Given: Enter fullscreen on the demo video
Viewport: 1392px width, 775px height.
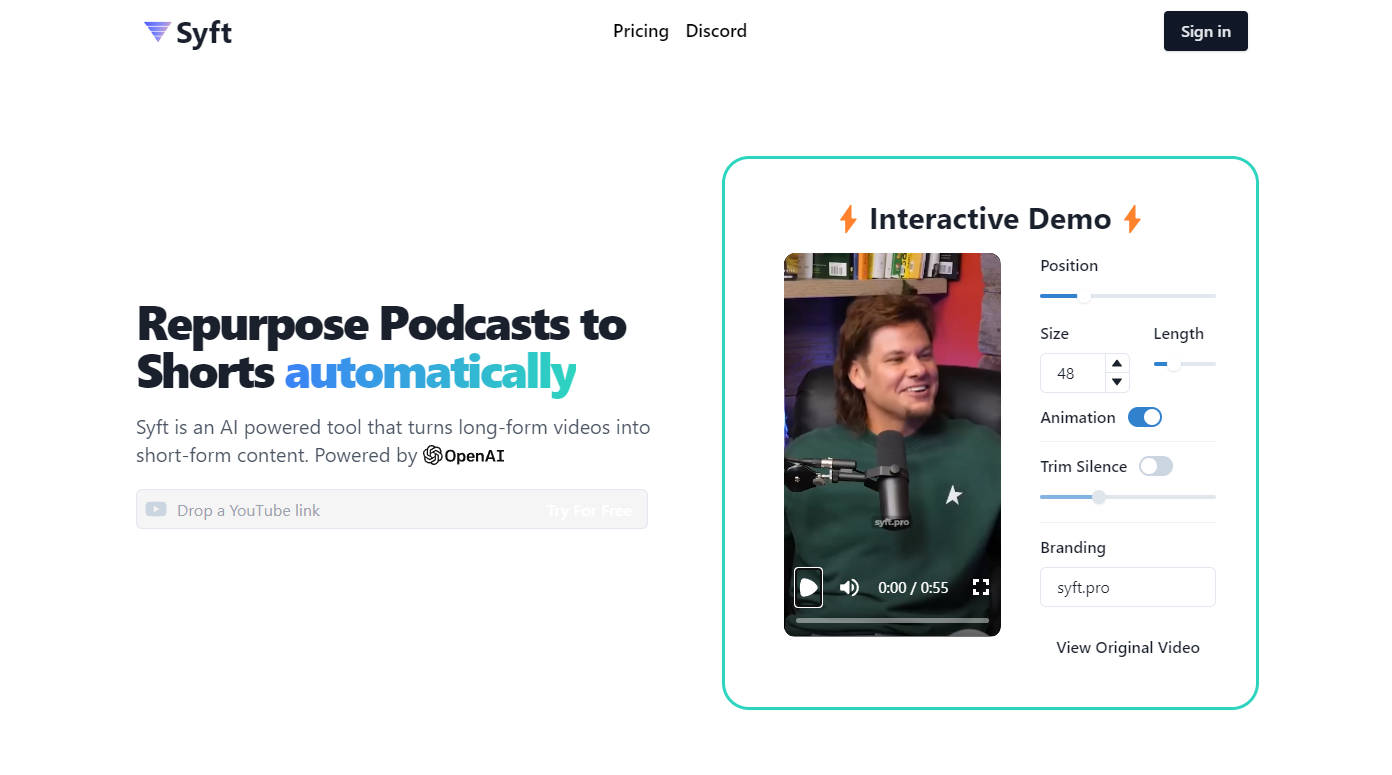Looking at the screenshot, I should (980, 588).
